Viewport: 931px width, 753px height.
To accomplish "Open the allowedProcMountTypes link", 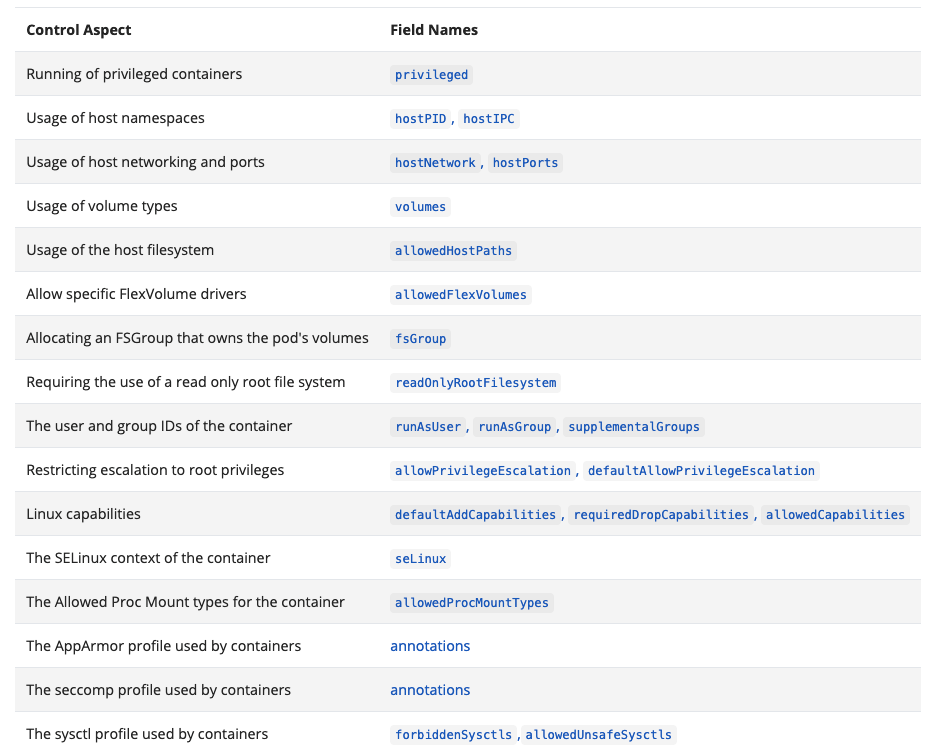I will click(472, 603).
